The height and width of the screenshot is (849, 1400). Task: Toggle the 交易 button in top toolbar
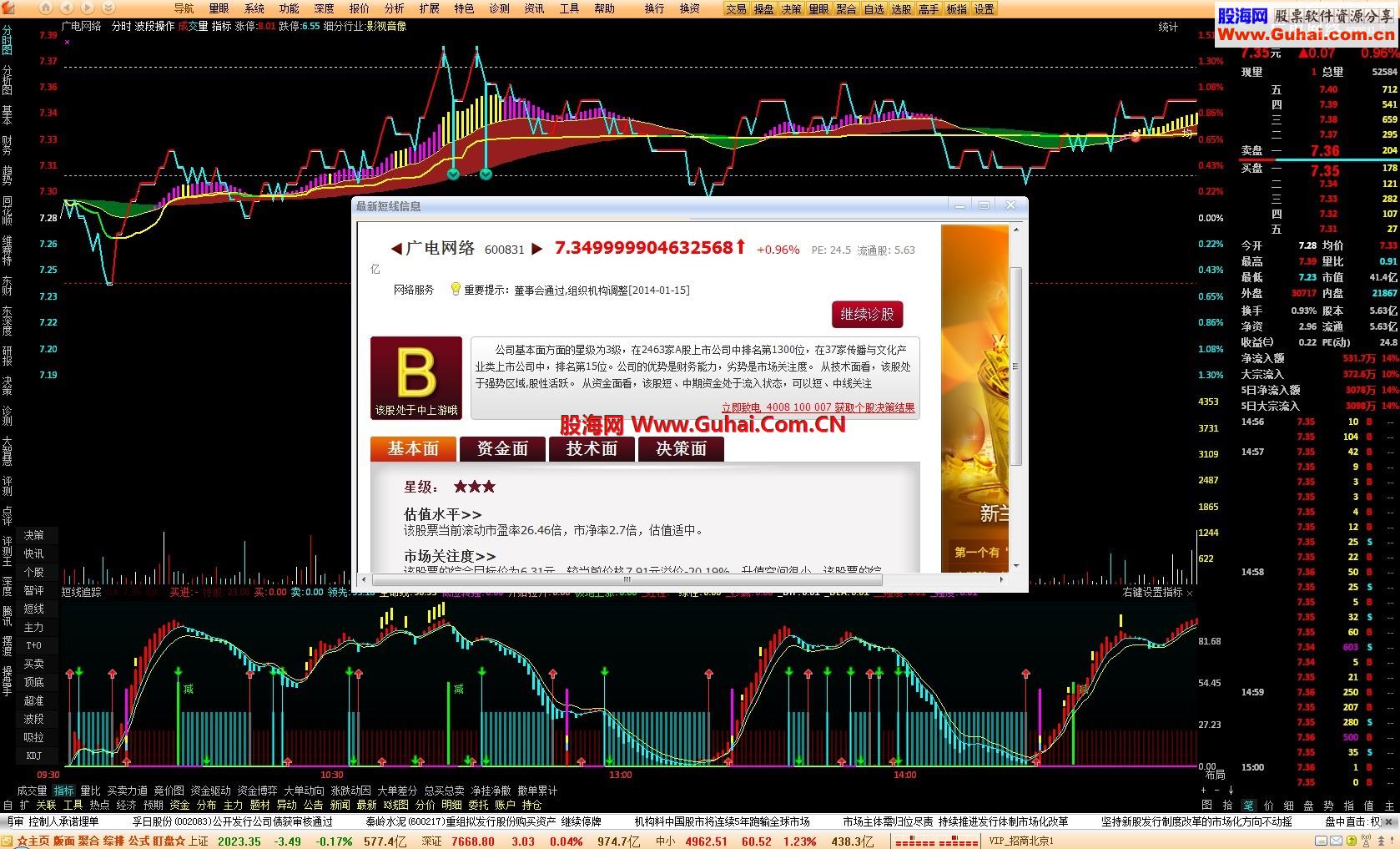[x=736, y=8]
